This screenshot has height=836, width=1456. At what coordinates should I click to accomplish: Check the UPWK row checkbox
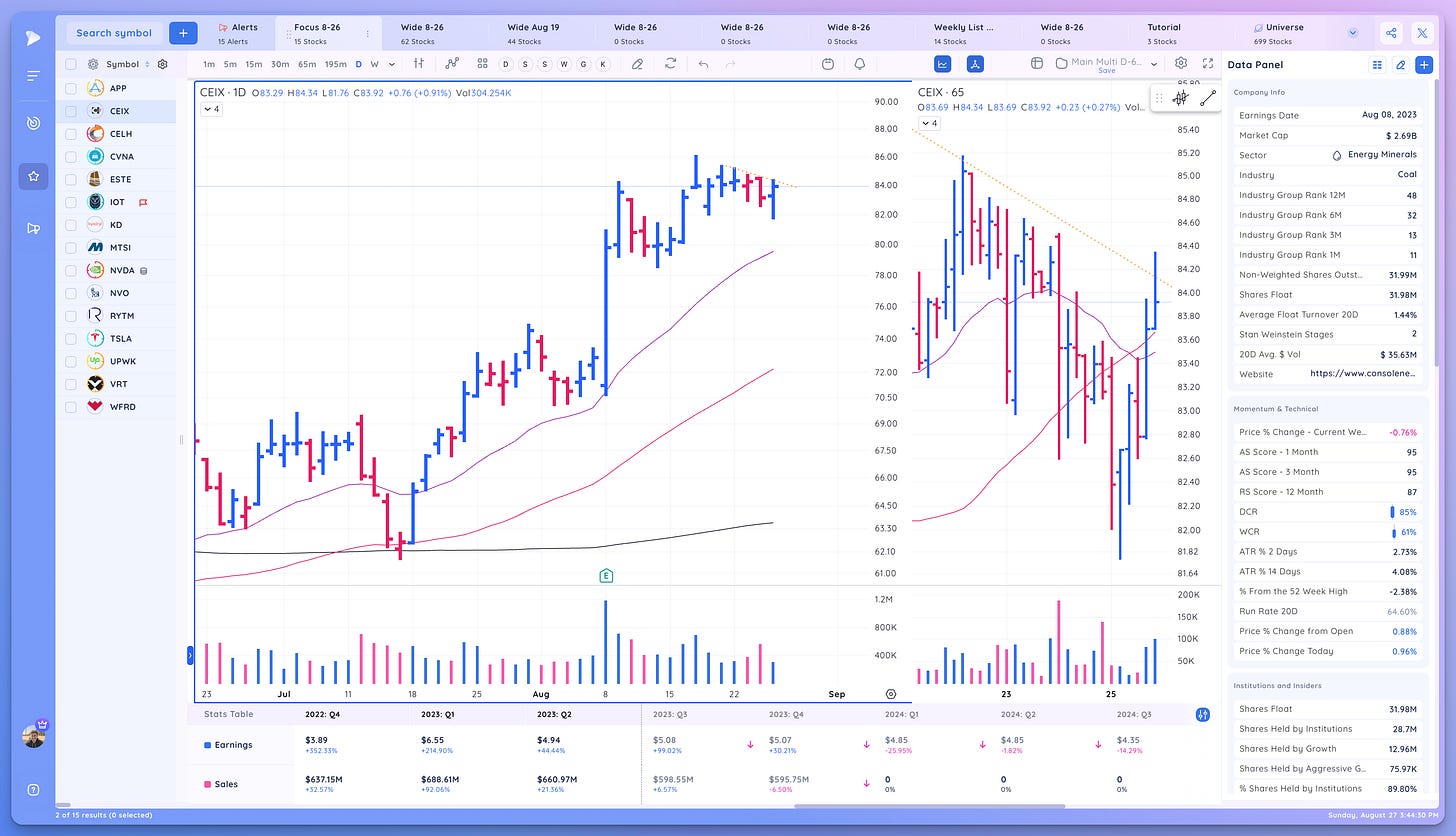[x=71, y=361]
